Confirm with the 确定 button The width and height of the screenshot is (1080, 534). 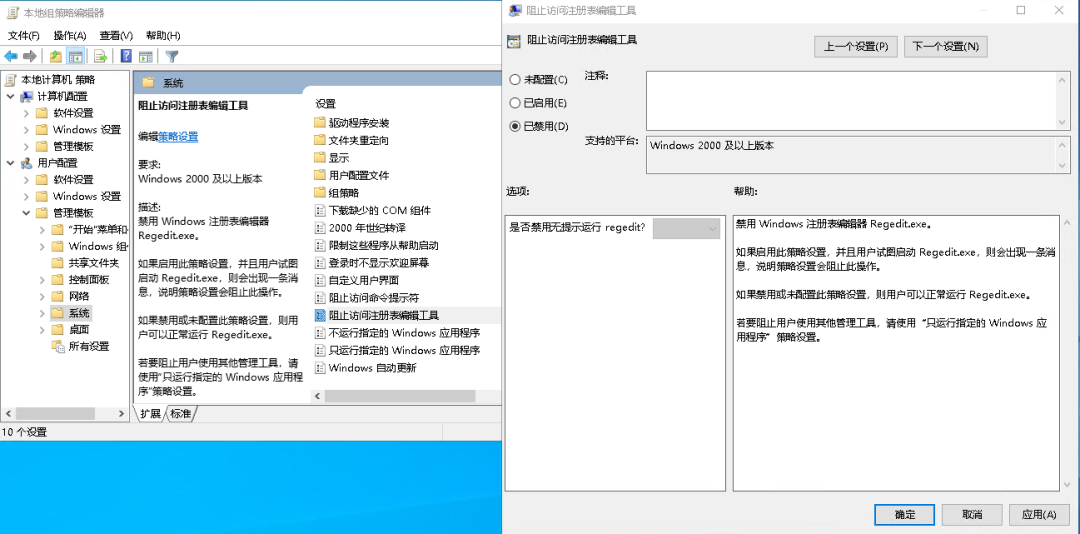(904, 515)
